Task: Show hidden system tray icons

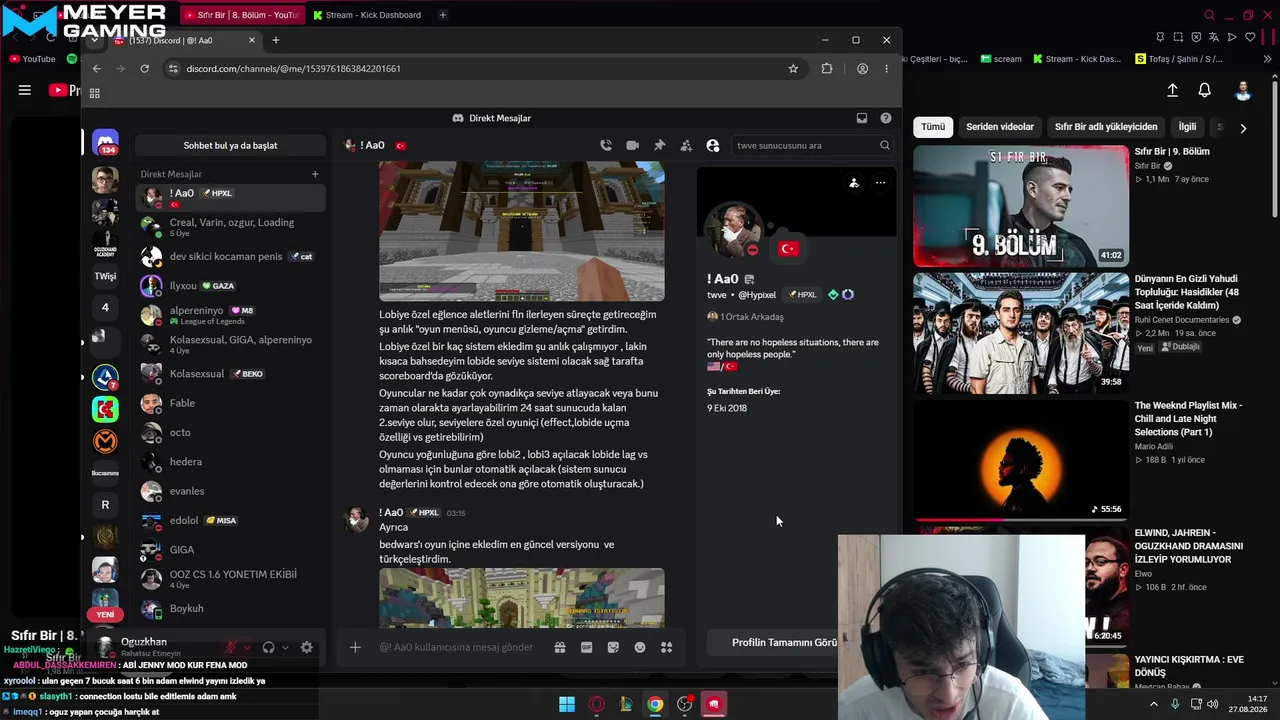Action: (x=1153, y=704)
